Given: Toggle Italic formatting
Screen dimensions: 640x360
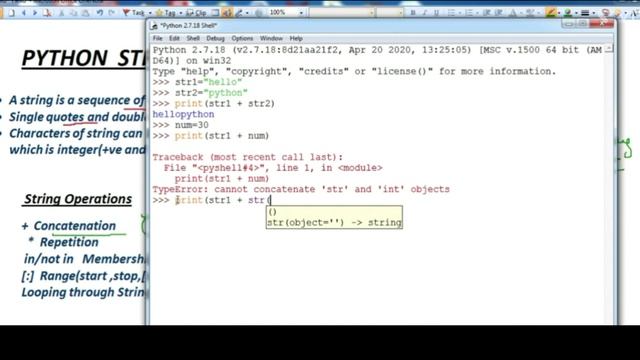Looking at the screenshot, I should coord(424,13).
